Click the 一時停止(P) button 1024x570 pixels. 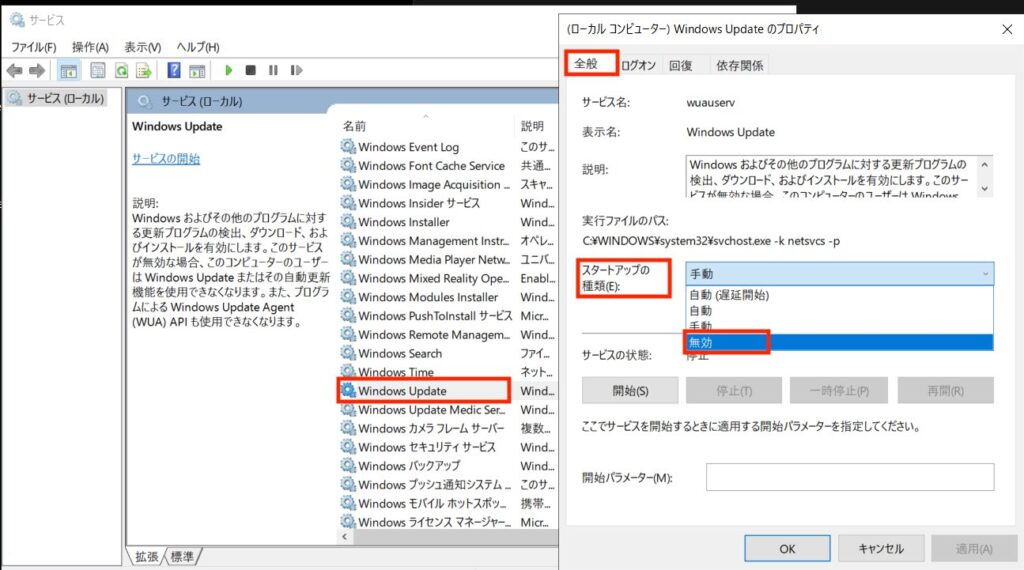pos(839,390)
